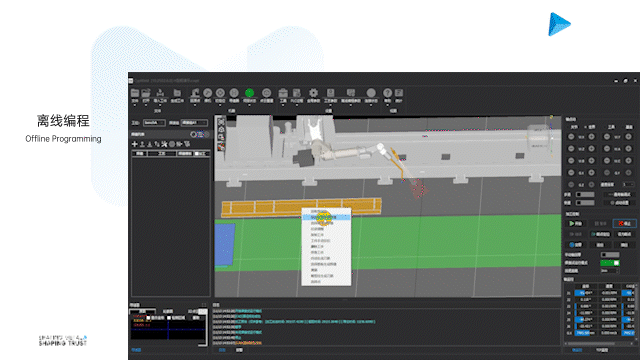Open the second dropdown above the list panel

pos(194,122)
